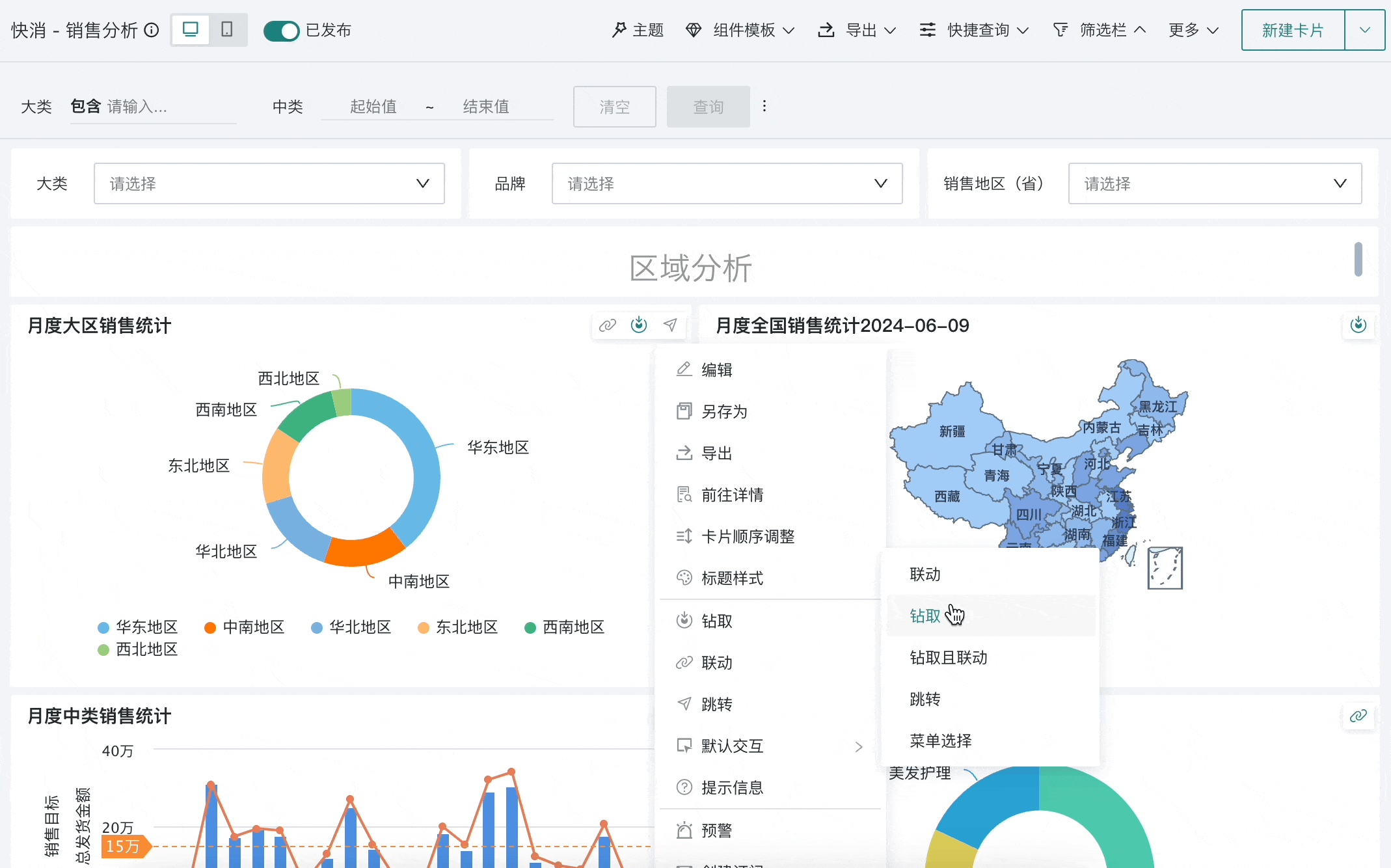Image resolution: width=1391 pixels, height=868 pixels.
Task: Toggle the 已发布 publish switch
Action: (281, 31)
